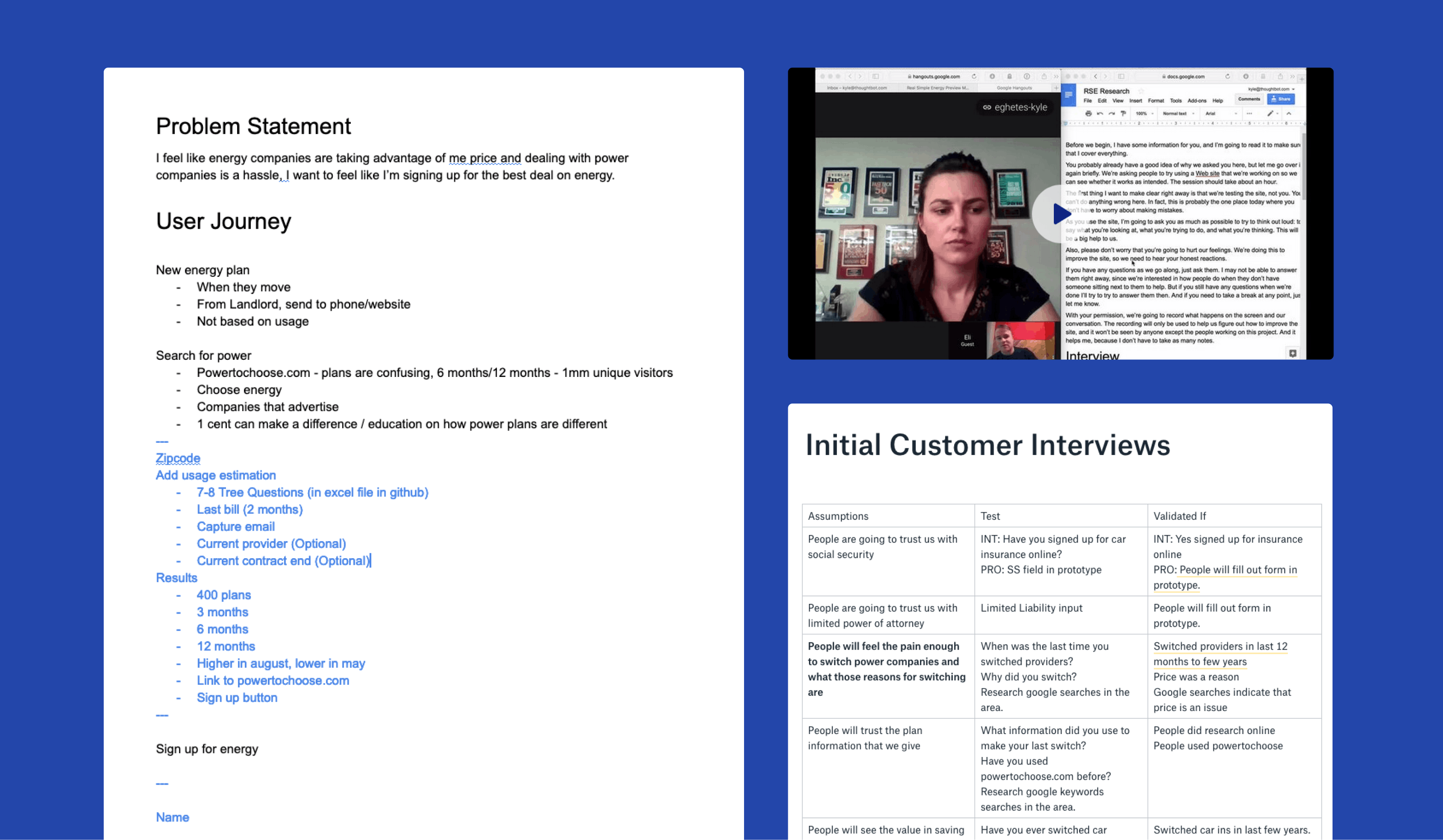Viewport: 1443px width, 840px height.
Task: Click the RSE Research document title
Action: coord(1106,92)
